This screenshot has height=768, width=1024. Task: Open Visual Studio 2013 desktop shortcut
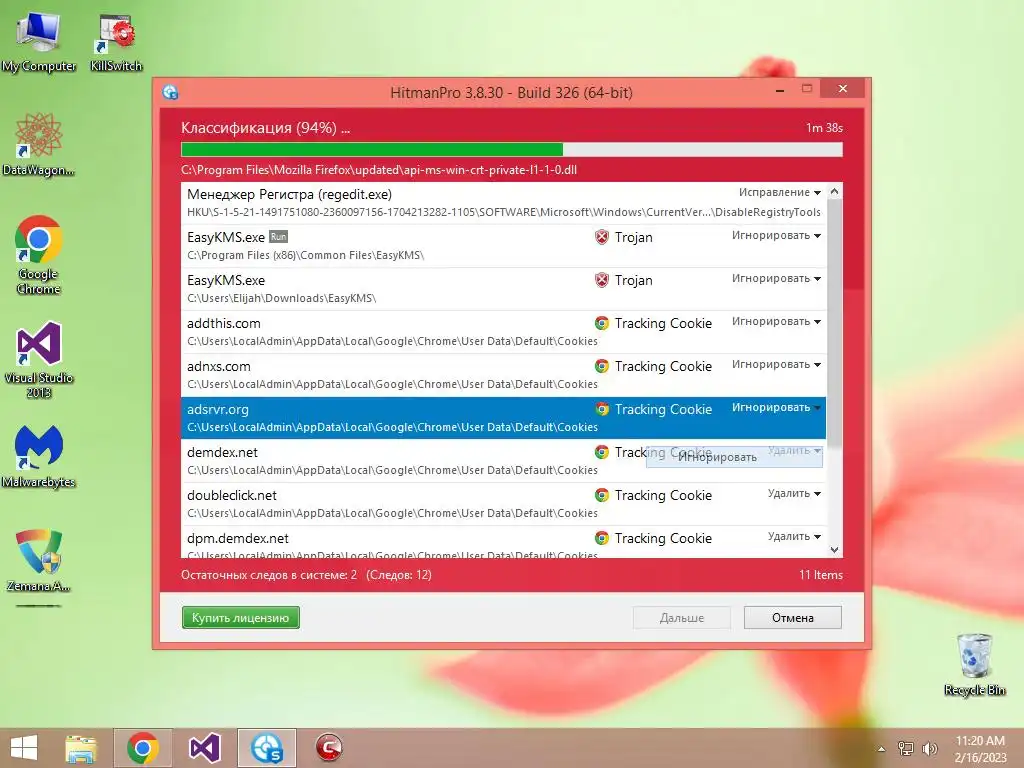[39, 359]
